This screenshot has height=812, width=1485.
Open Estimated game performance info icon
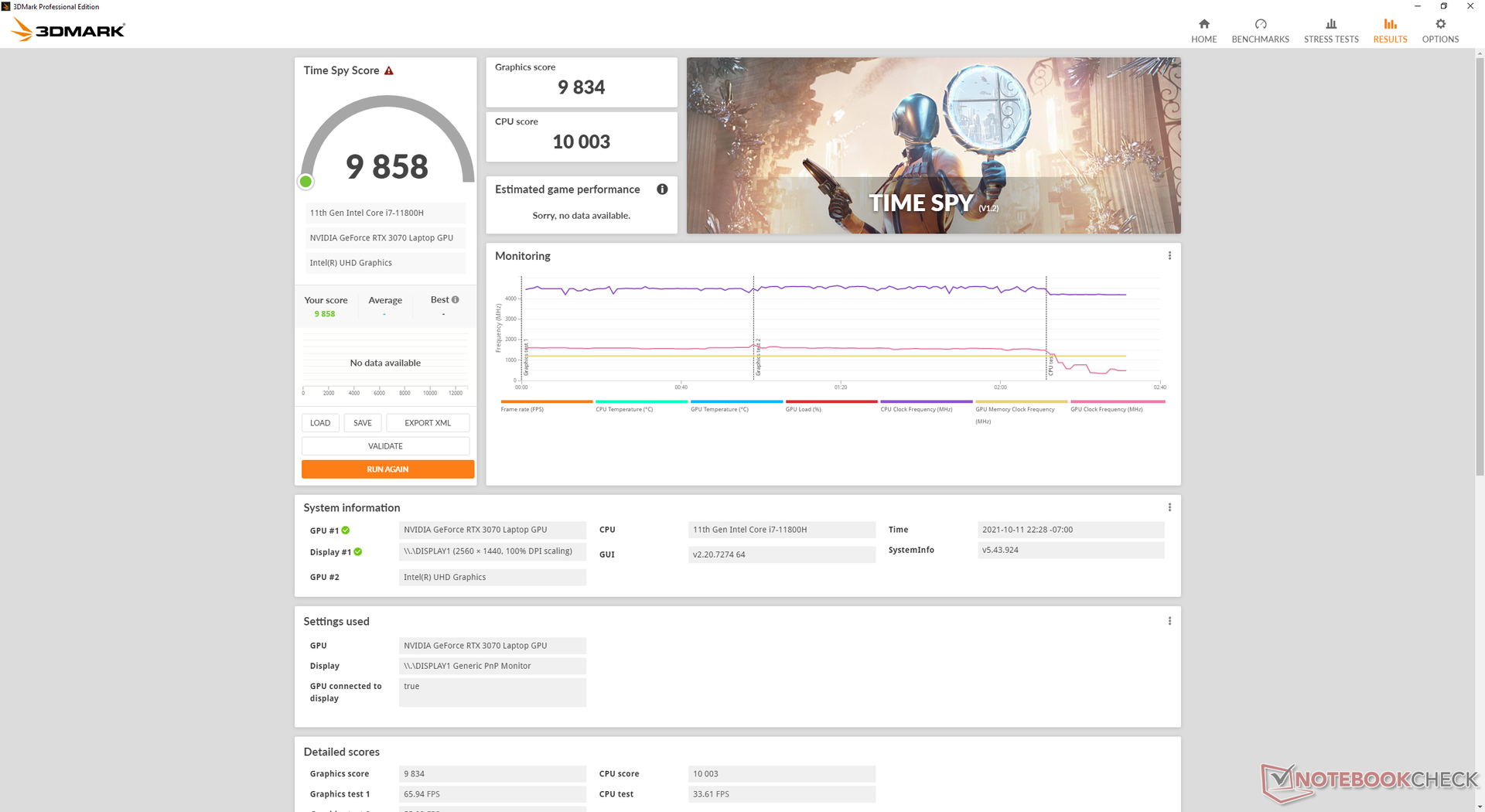coord(662,189)
